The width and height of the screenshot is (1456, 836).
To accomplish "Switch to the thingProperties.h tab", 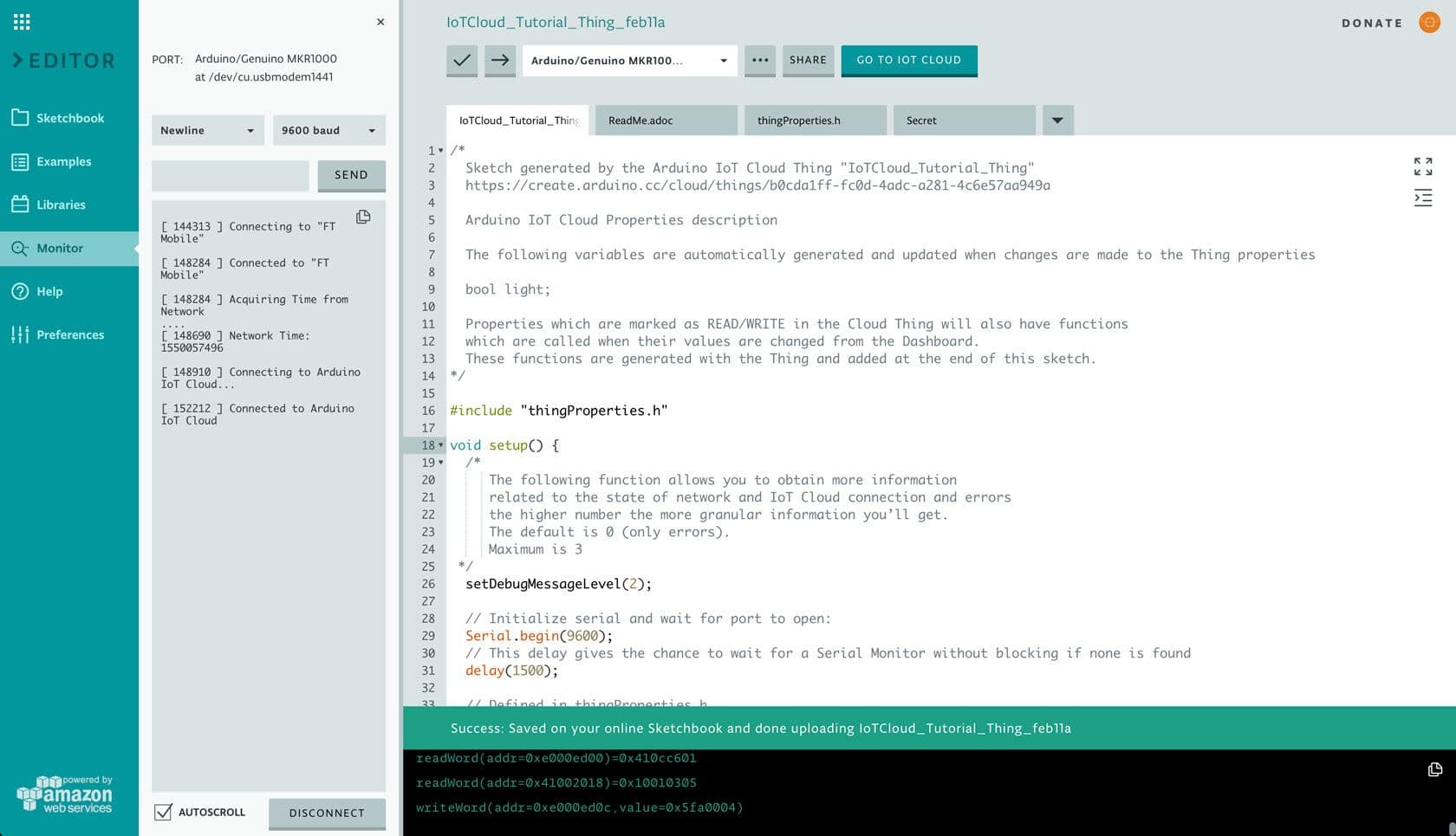I will pos(815,120).
